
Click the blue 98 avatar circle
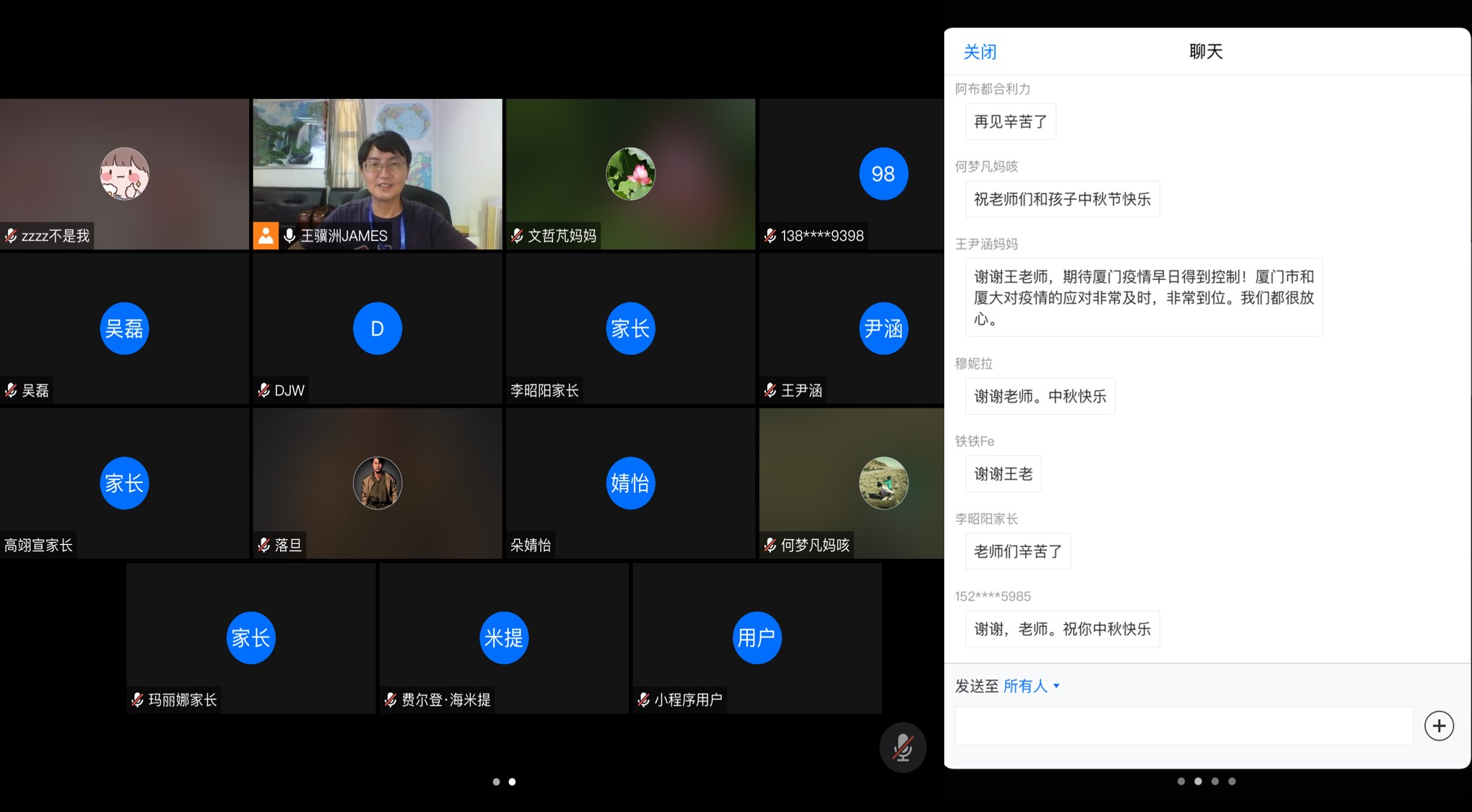tap(883, 174)
